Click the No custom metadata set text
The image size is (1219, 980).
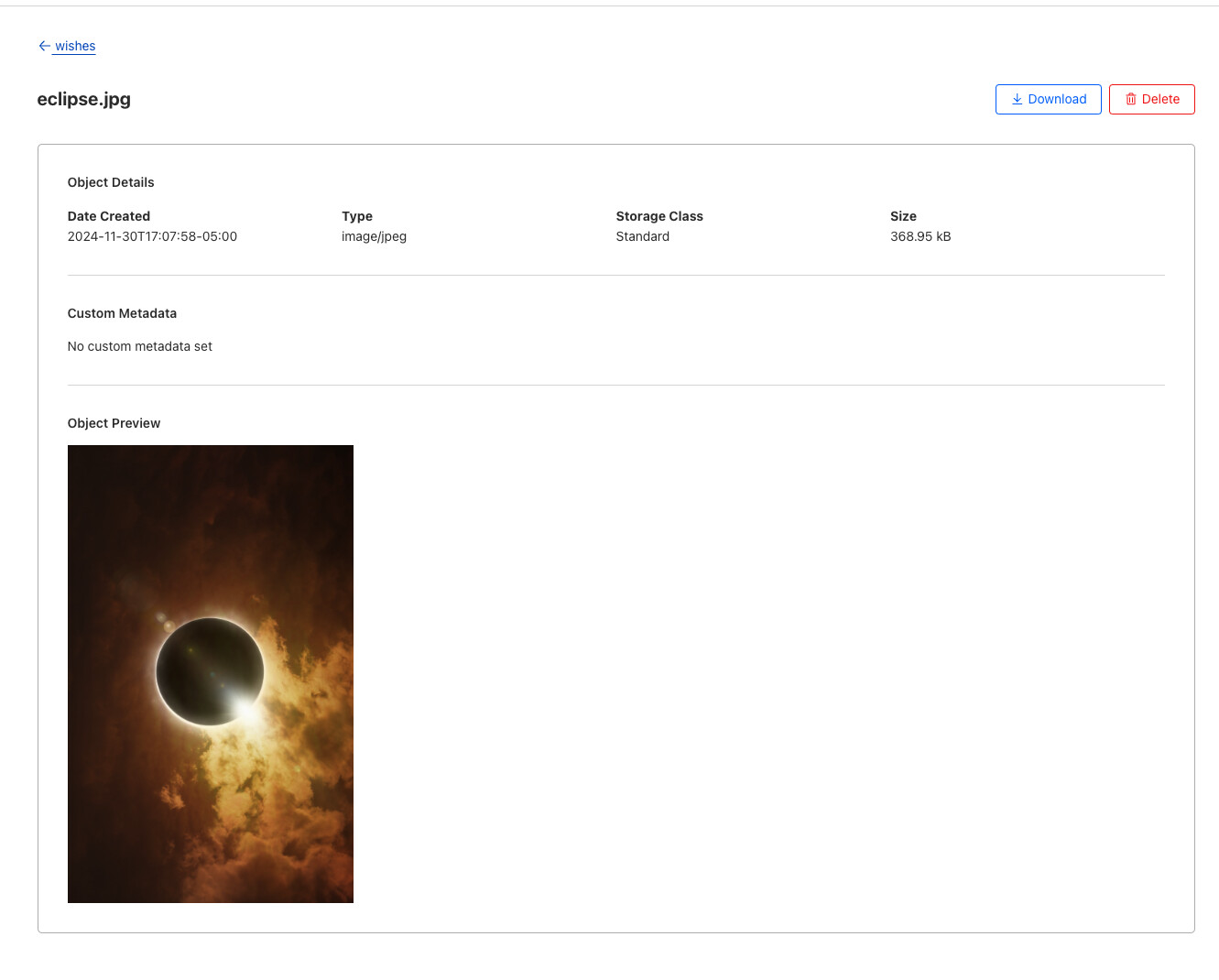140,346
